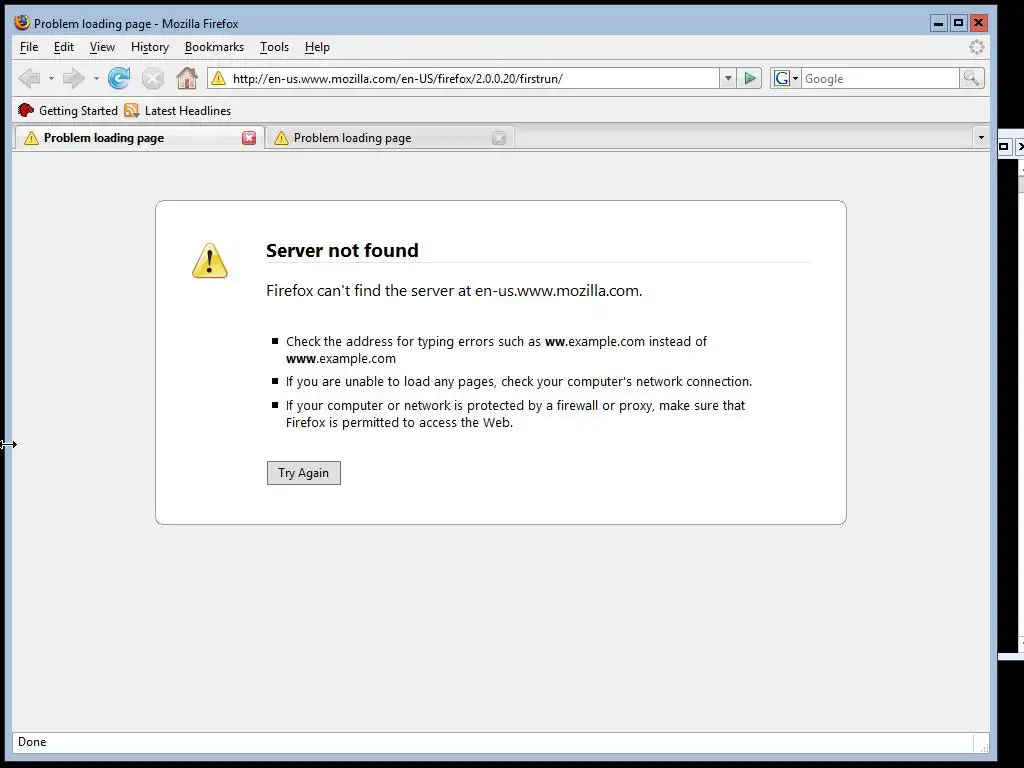
Task: Open the File menu
Action: [x=29, y=47]
